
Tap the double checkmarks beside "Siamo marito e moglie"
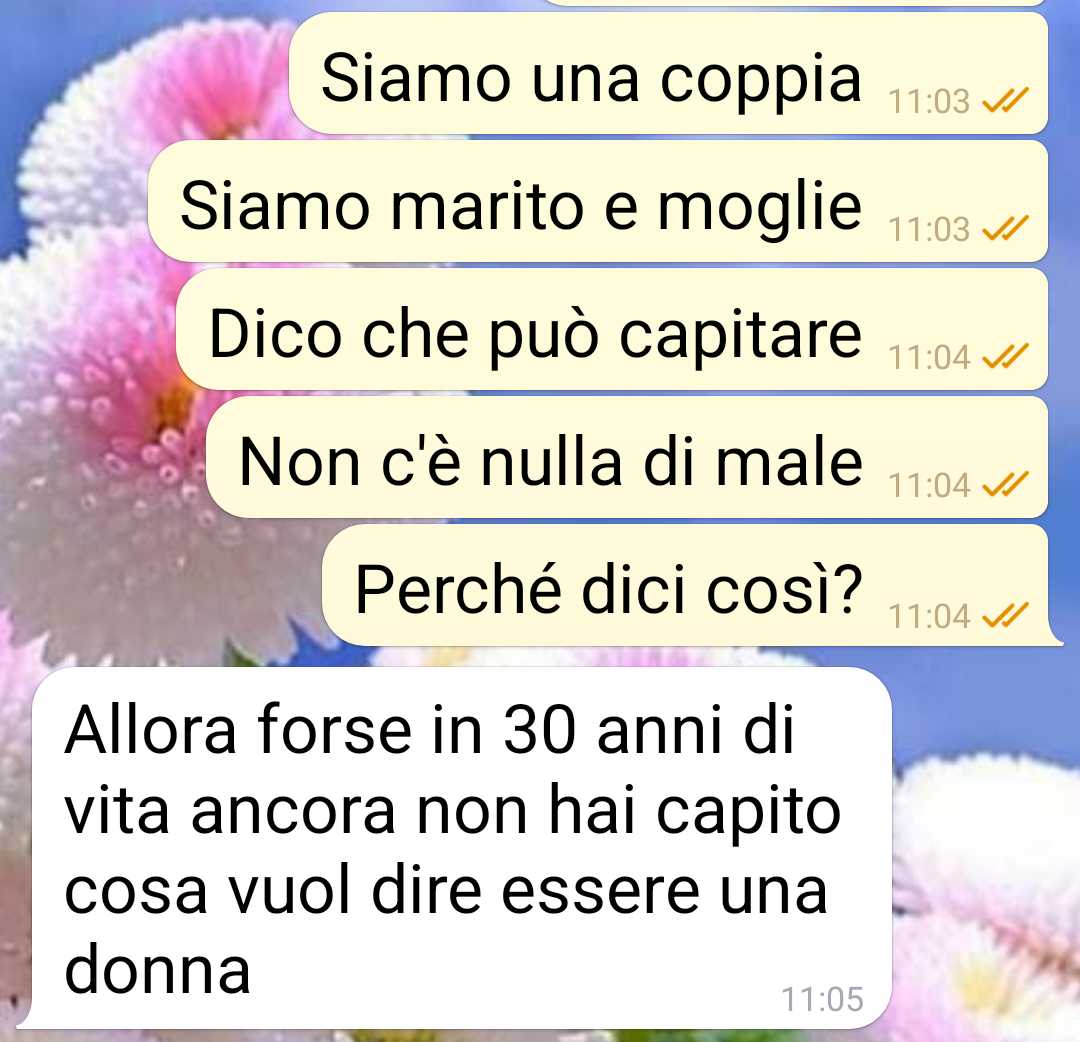[1005, 229]
